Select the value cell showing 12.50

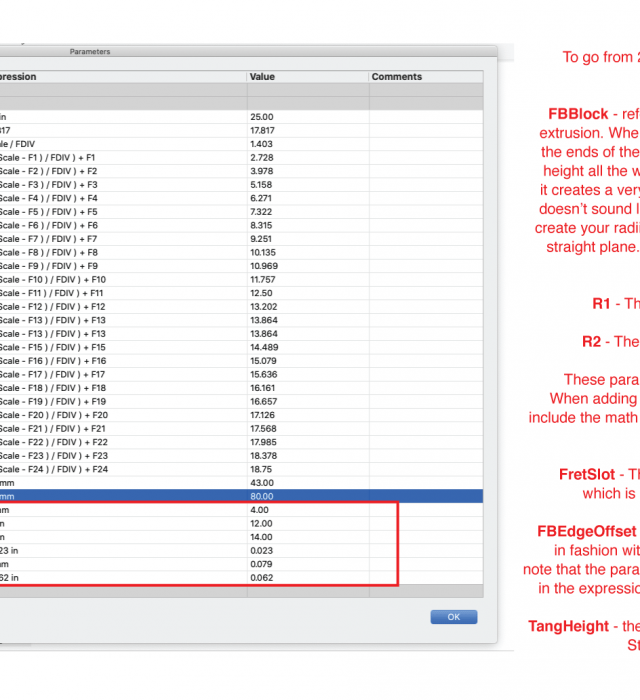[307, 293]
